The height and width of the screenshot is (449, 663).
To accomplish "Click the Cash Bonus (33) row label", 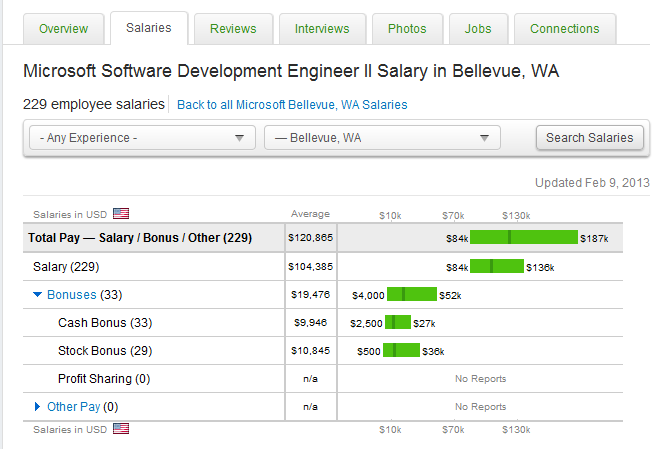I will click(x=105, y=323).
